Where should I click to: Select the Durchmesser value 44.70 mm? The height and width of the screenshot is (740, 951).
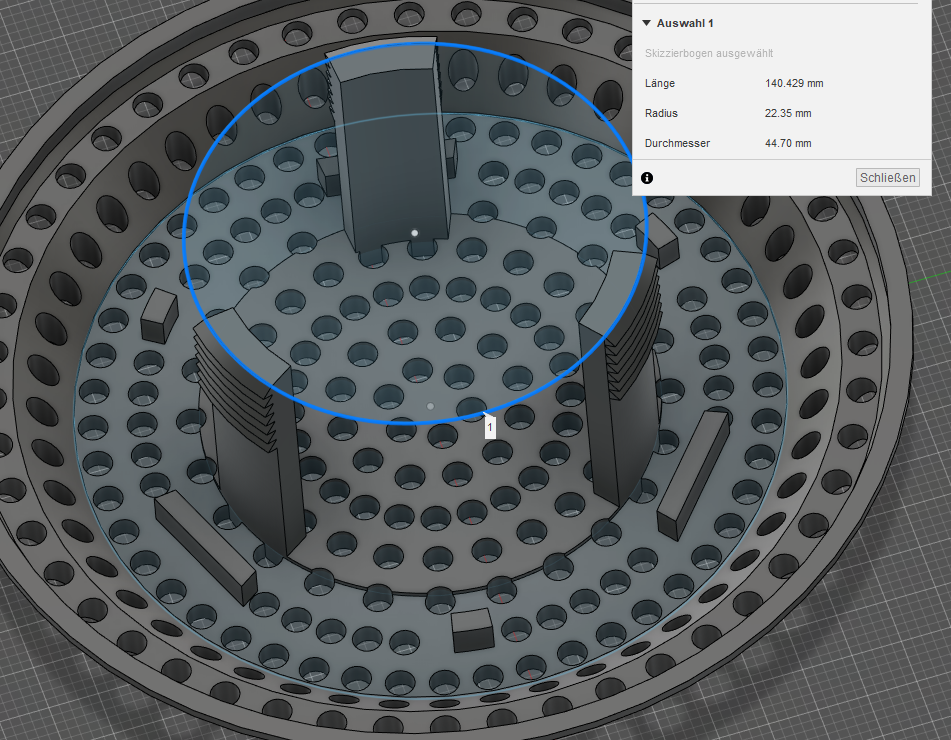tap(788, 143)
